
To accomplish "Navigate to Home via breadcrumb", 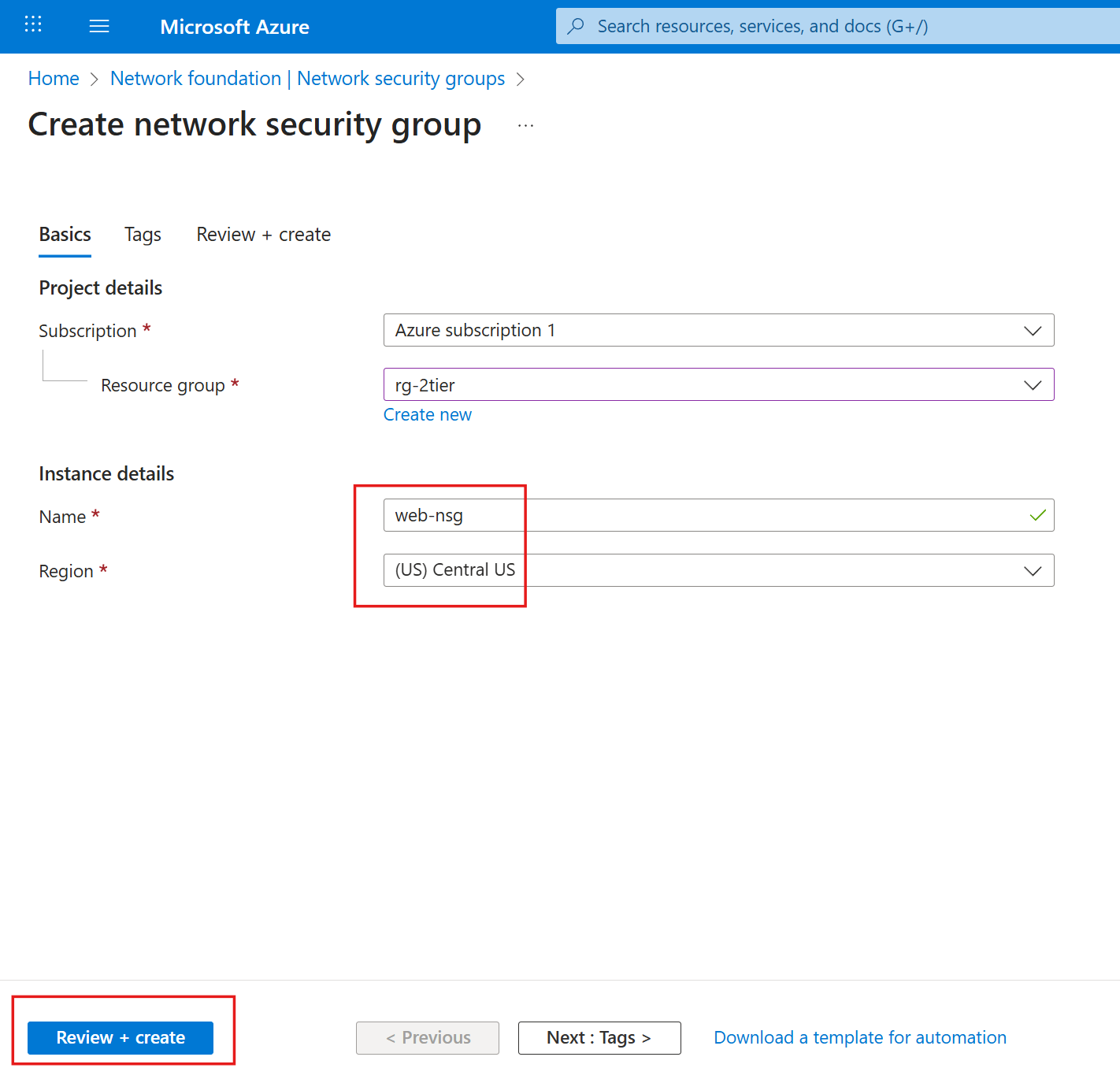I will click(x=53, y=78).
